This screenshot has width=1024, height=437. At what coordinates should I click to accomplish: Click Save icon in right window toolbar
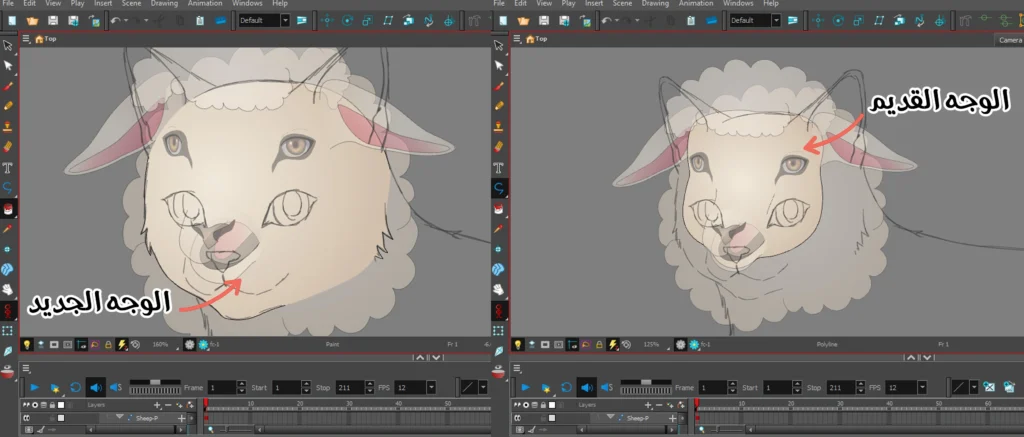coord(544,21)
